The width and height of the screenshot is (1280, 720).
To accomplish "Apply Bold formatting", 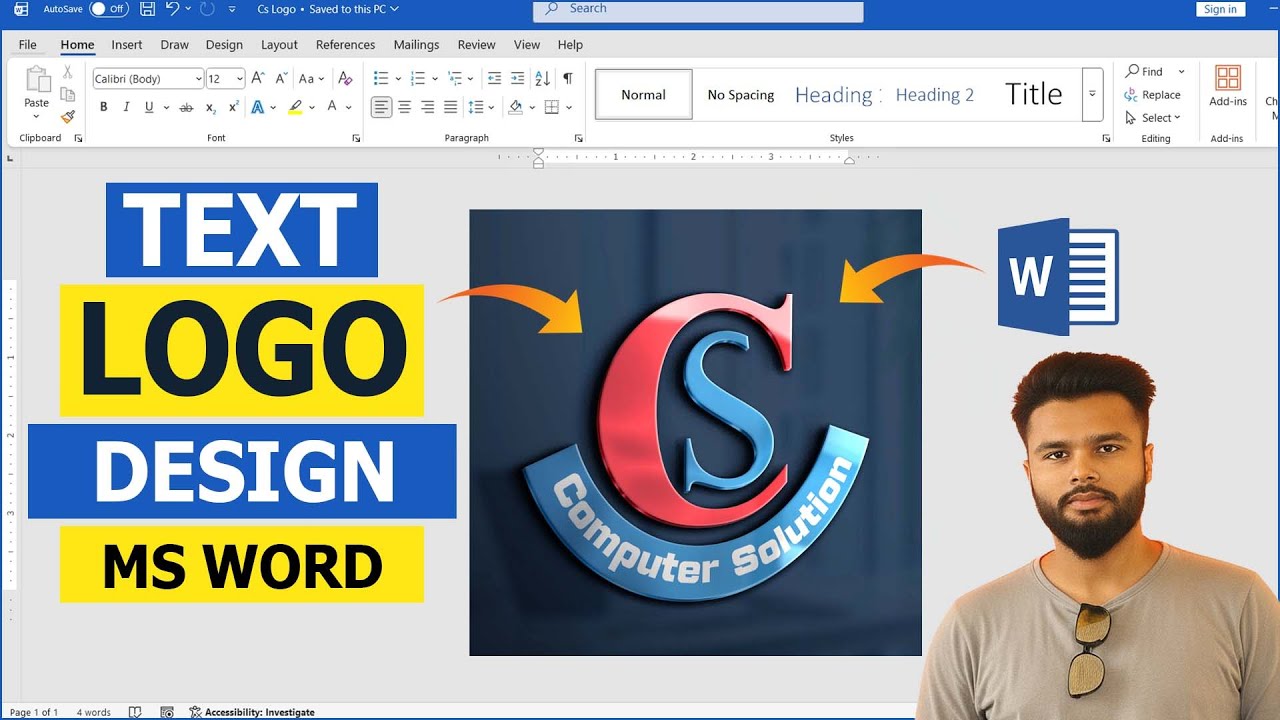I will tap(103, 107).
